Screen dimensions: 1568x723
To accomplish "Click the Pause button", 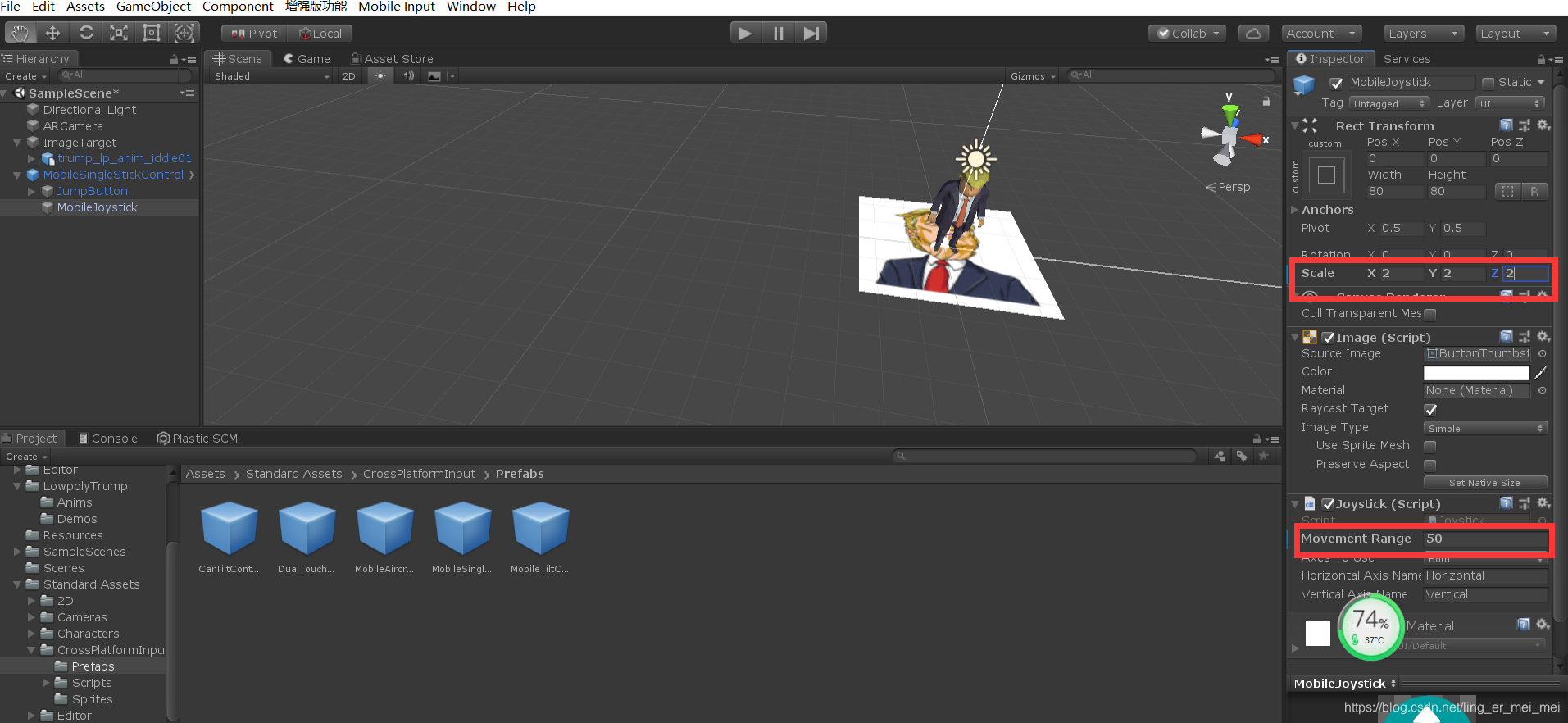I will pos(778,33).
